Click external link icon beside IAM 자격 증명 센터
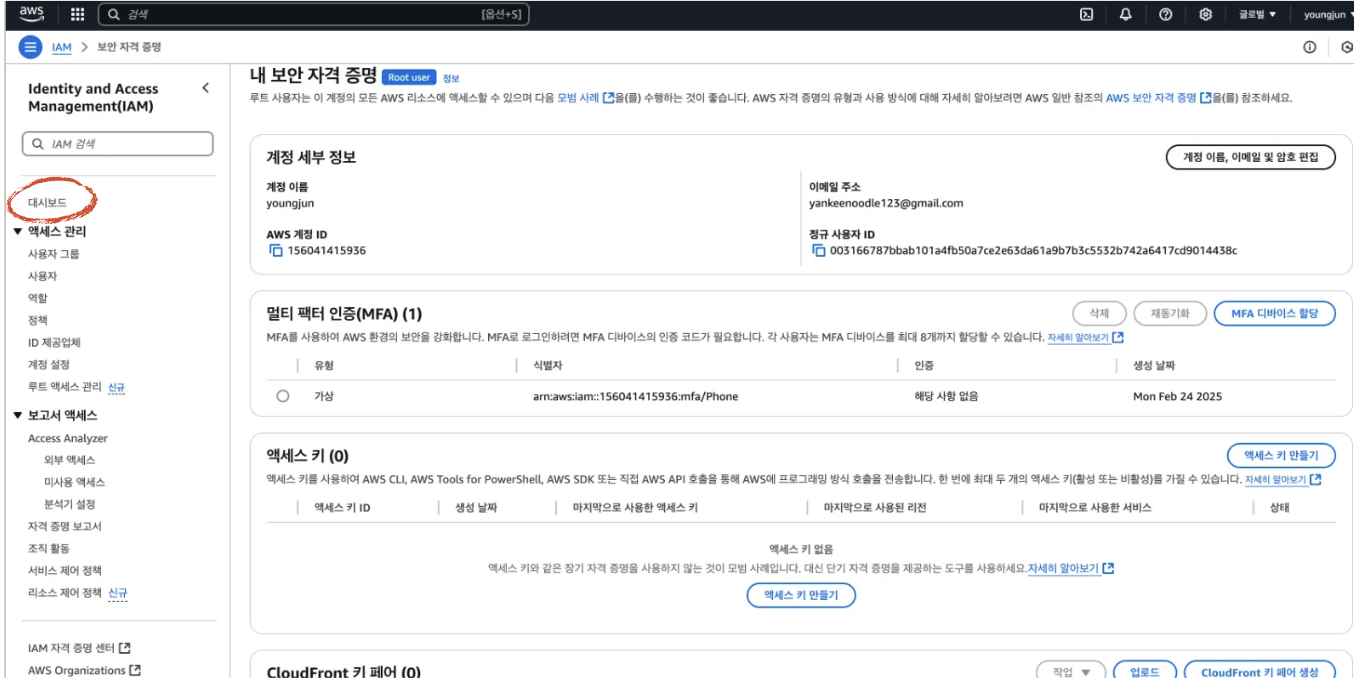Image resolution: width=1354 pixels, height=680 pixels. coord(124,648)
